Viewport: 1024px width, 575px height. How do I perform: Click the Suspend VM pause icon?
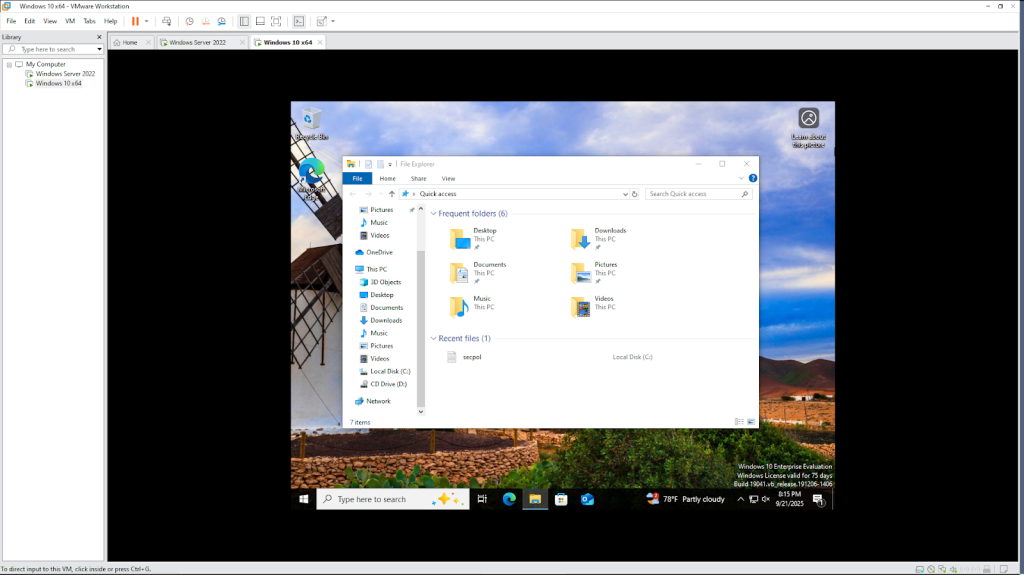(x=135, y=21)
